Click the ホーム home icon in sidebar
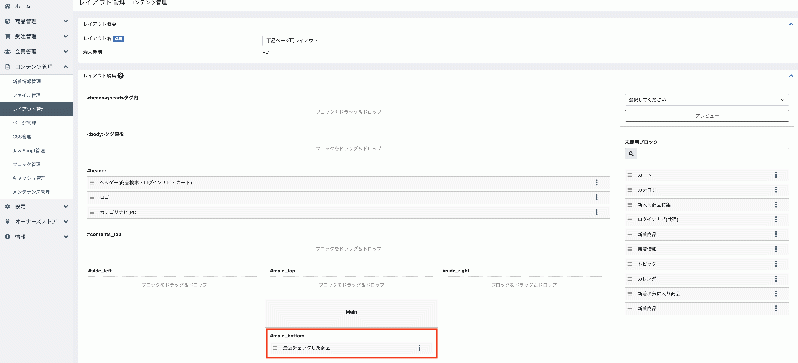Screen dimensions: 798x363 [7, 6]
